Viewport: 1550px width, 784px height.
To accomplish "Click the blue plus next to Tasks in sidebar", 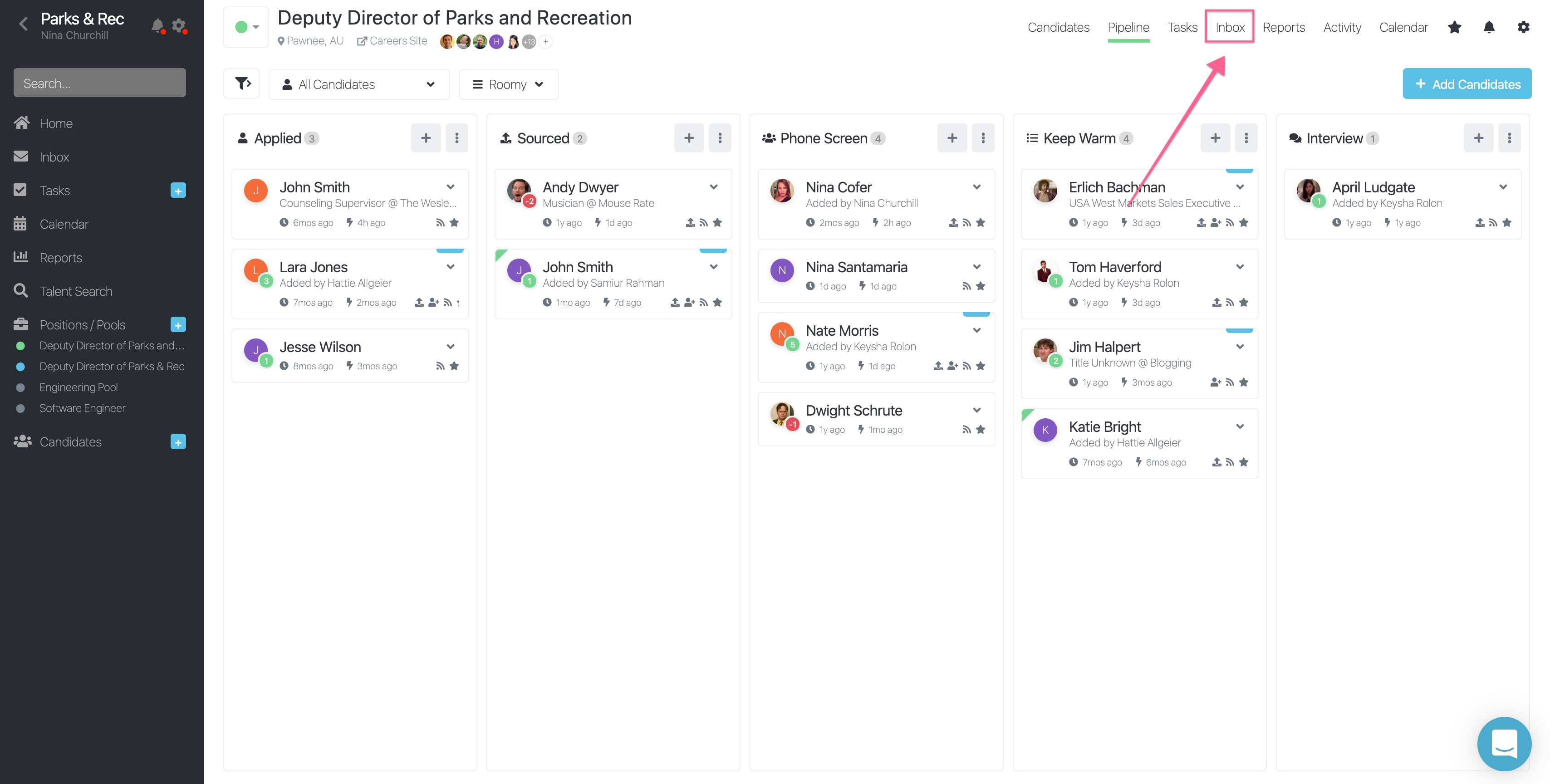I will pos(178,191).
